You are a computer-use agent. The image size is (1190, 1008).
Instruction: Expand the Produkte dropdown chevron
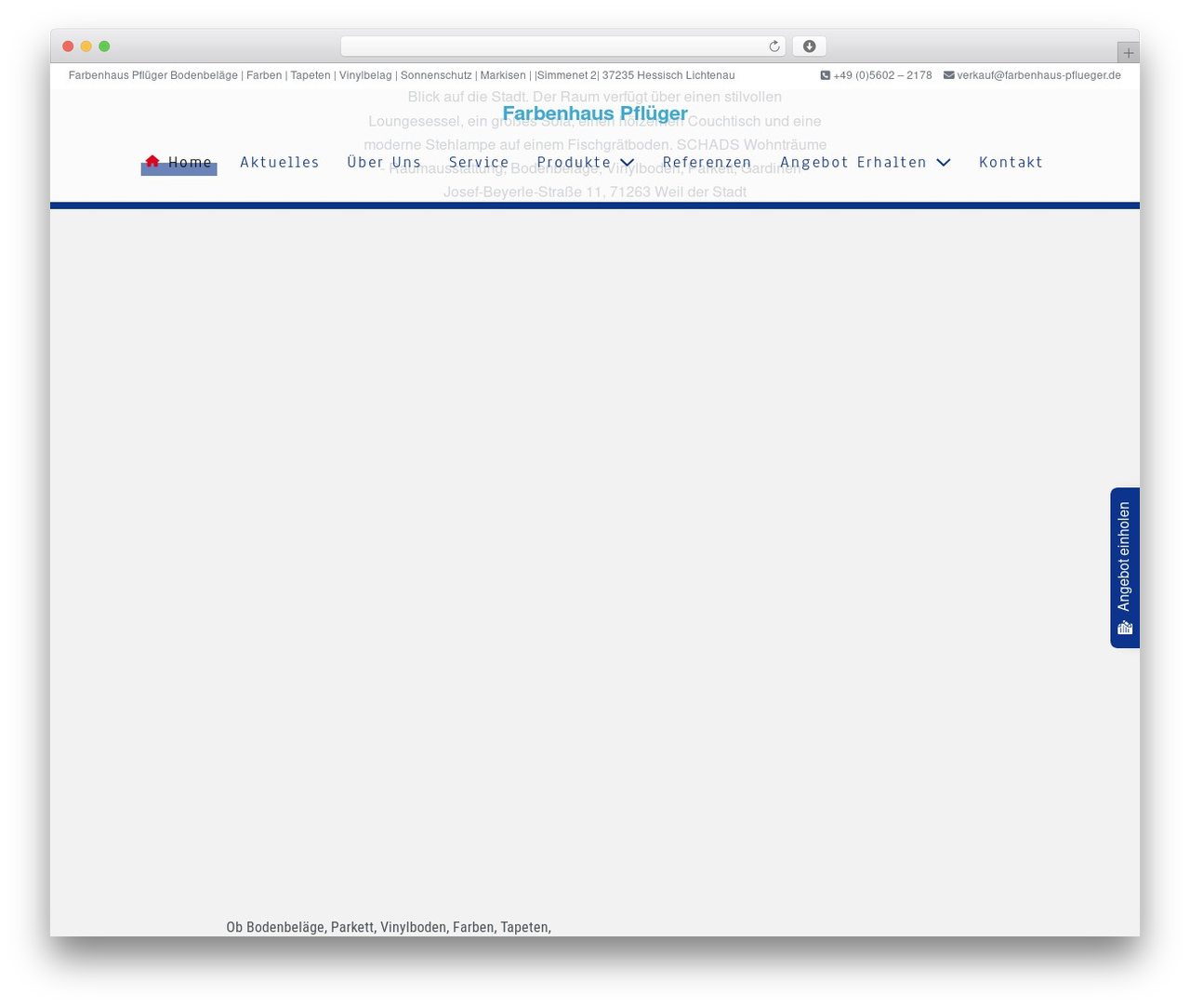(628, 163)
